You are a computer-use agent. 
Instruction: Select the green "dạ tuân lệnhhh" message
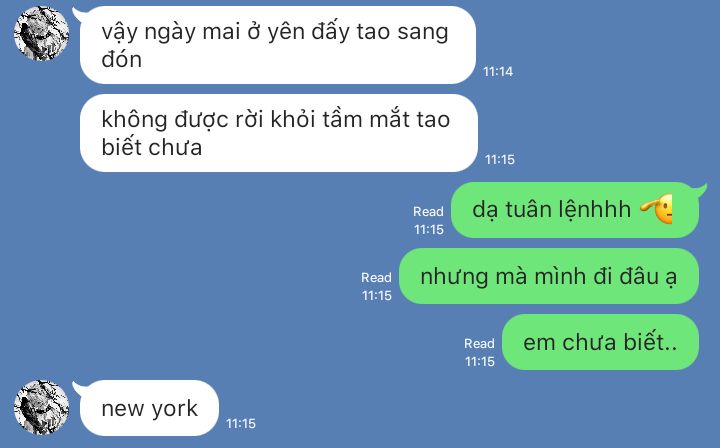[575, 210]
